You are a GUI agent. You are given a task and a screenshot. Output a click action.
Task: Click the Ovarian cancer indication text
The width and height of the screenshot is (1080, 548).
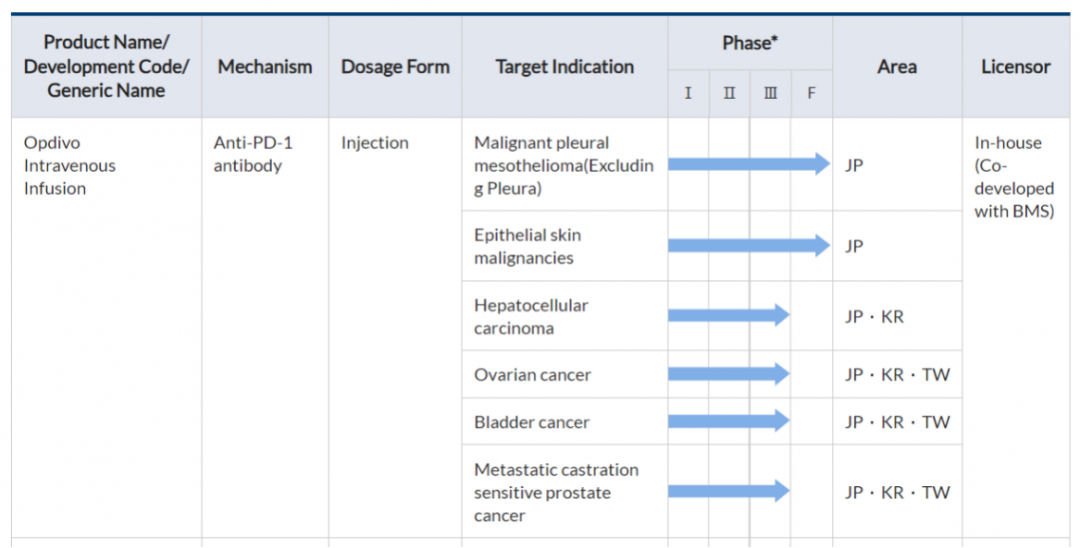[x=532, y=375]
